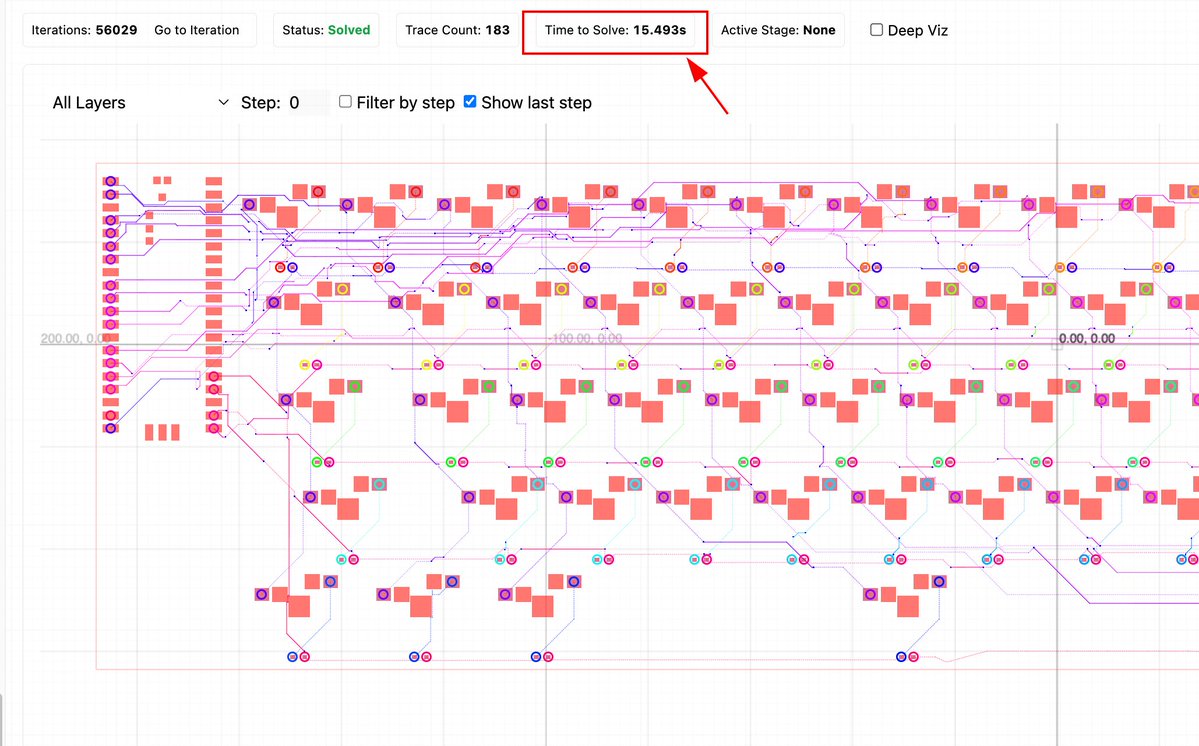
Task: Click the -100.00, 0.00 coordinate label
Action: click(x=587, y=339)
